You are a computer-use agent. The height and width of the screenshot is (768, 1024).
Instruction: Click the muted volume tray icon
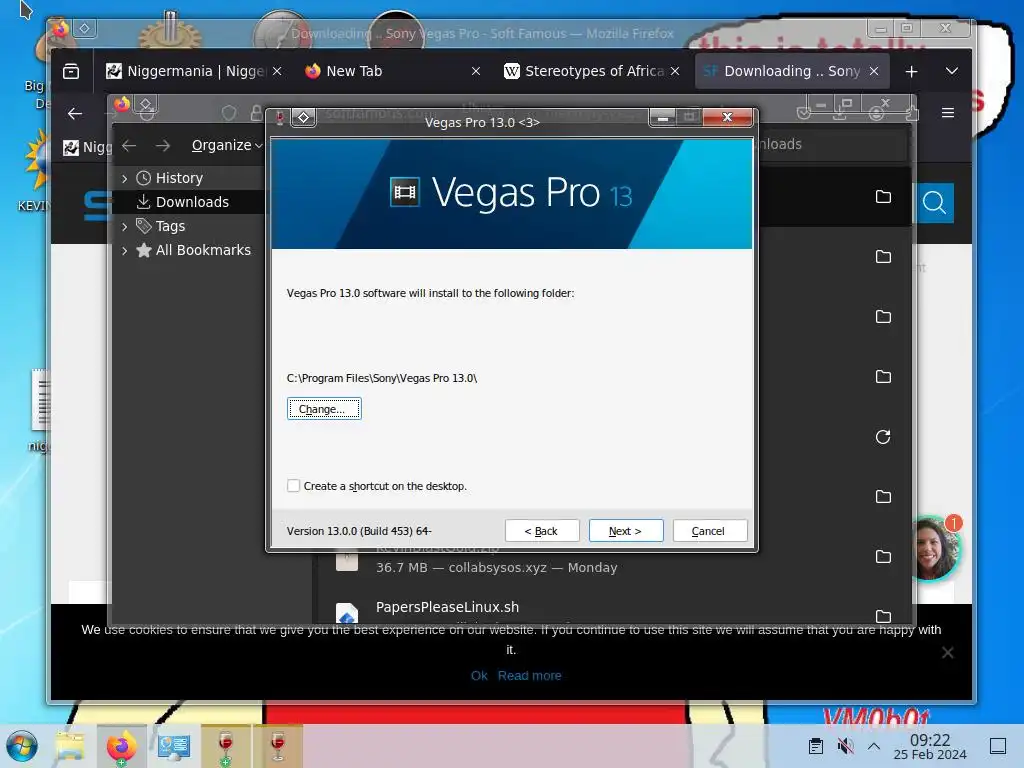845,746
